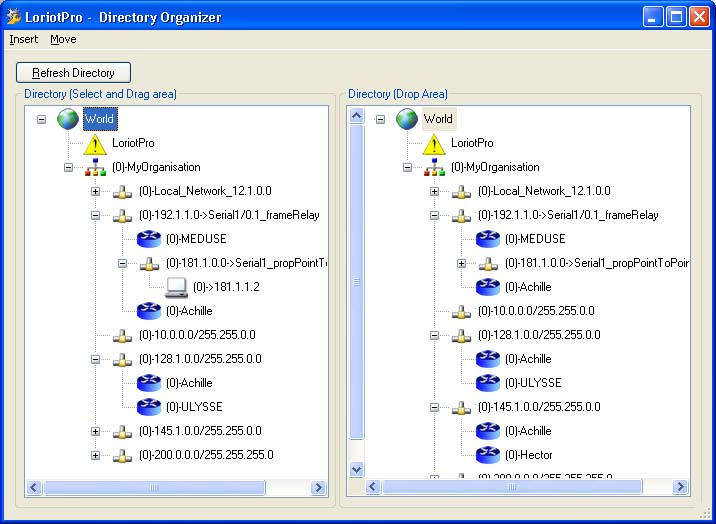Expand 145.1.0.0 node in drag area
This screenshot has width=716, height=524.
pos(95,431)
